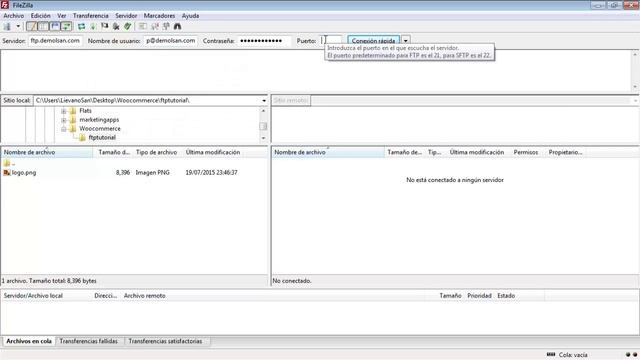Select the ftptutorial folder in tree

pyautogui.click(x=102, y=138)
